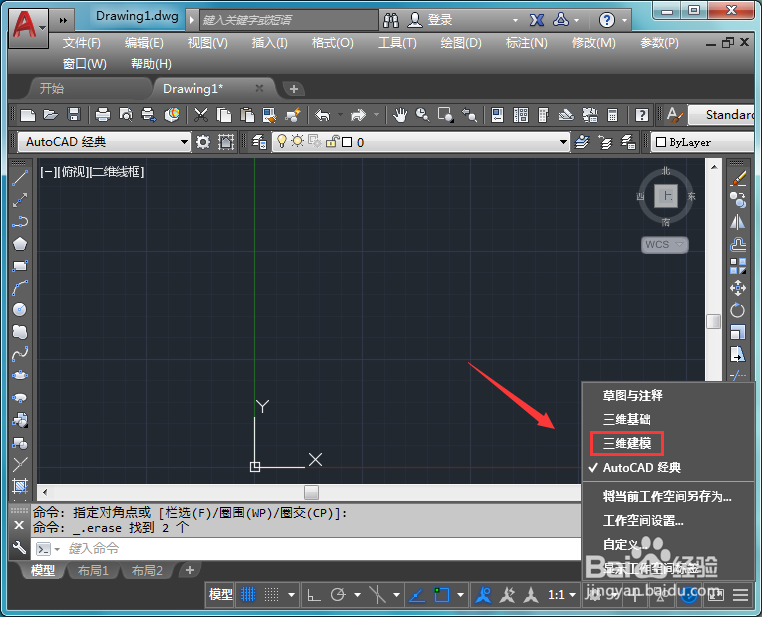Screen dimensions: 762x617
Task: Toggle the grid display in status bar
Action: point(248,594)
